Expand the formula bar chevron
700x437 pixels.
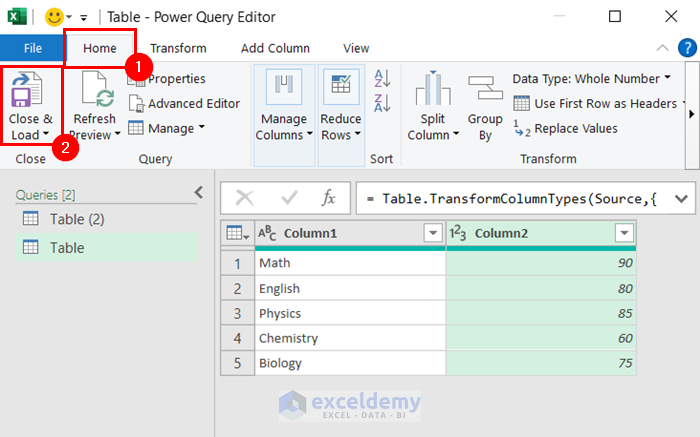click(x=681, y=198)
